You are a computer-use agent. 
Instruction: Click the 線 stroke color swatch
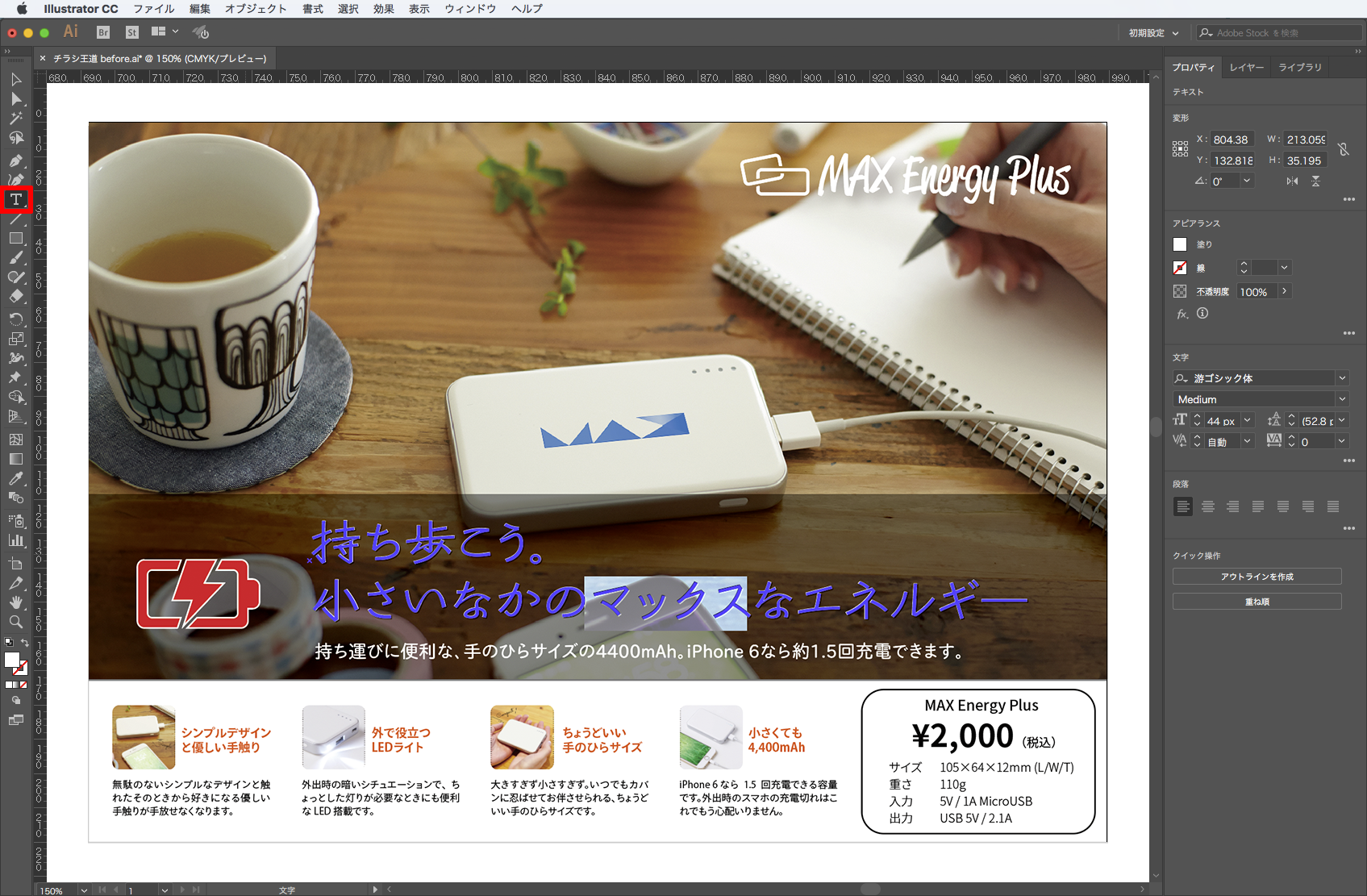1180,268
